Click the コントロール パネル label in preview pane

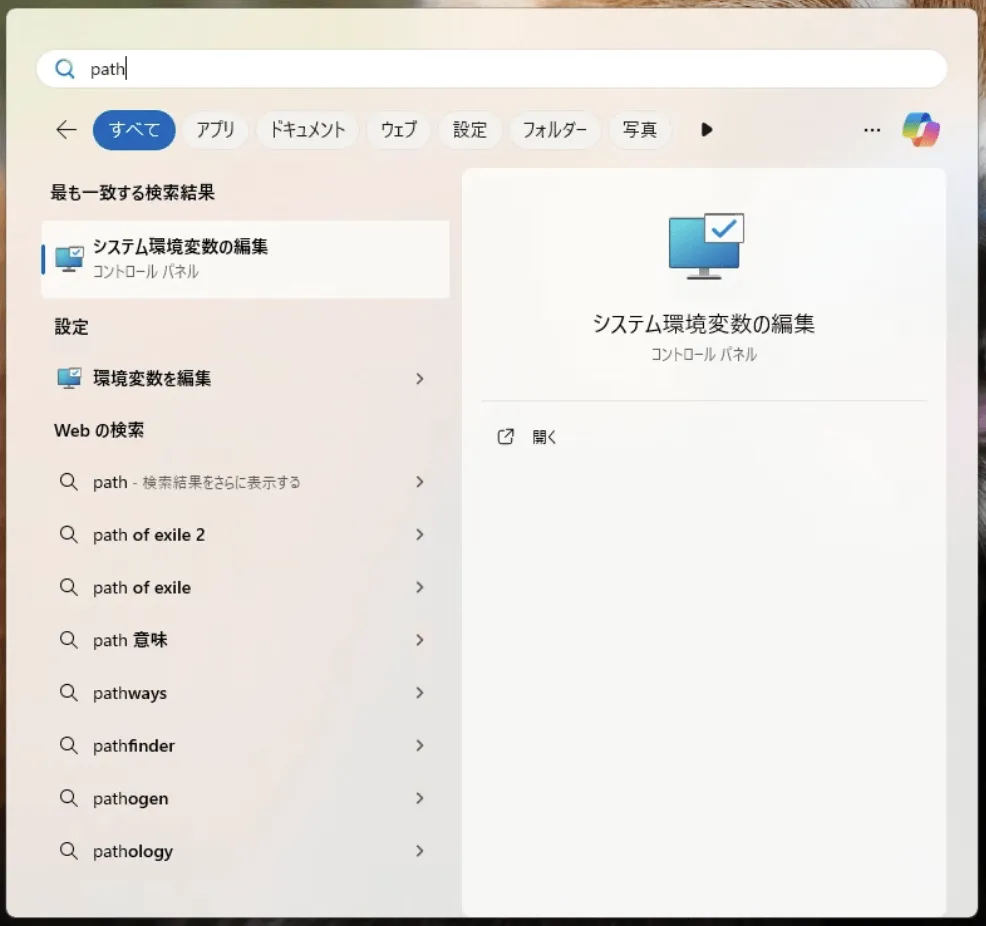pyautogui.click(x=704, y=355)
